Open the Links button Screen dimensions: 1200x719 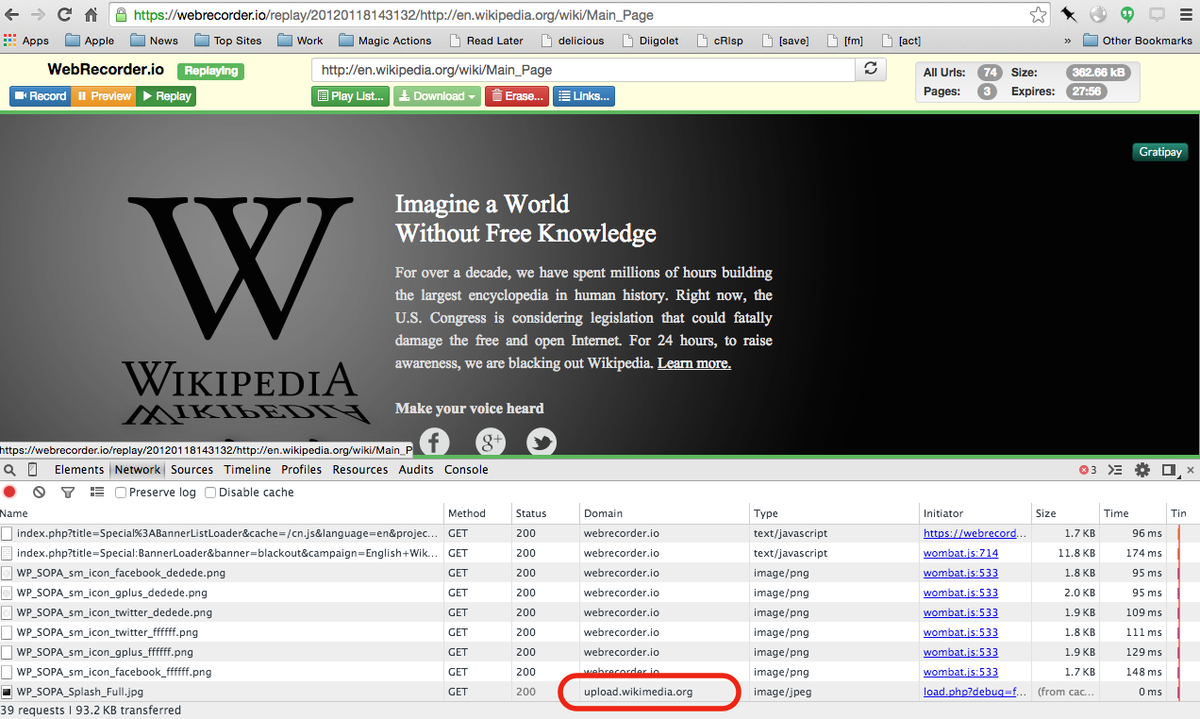(583, 96)
